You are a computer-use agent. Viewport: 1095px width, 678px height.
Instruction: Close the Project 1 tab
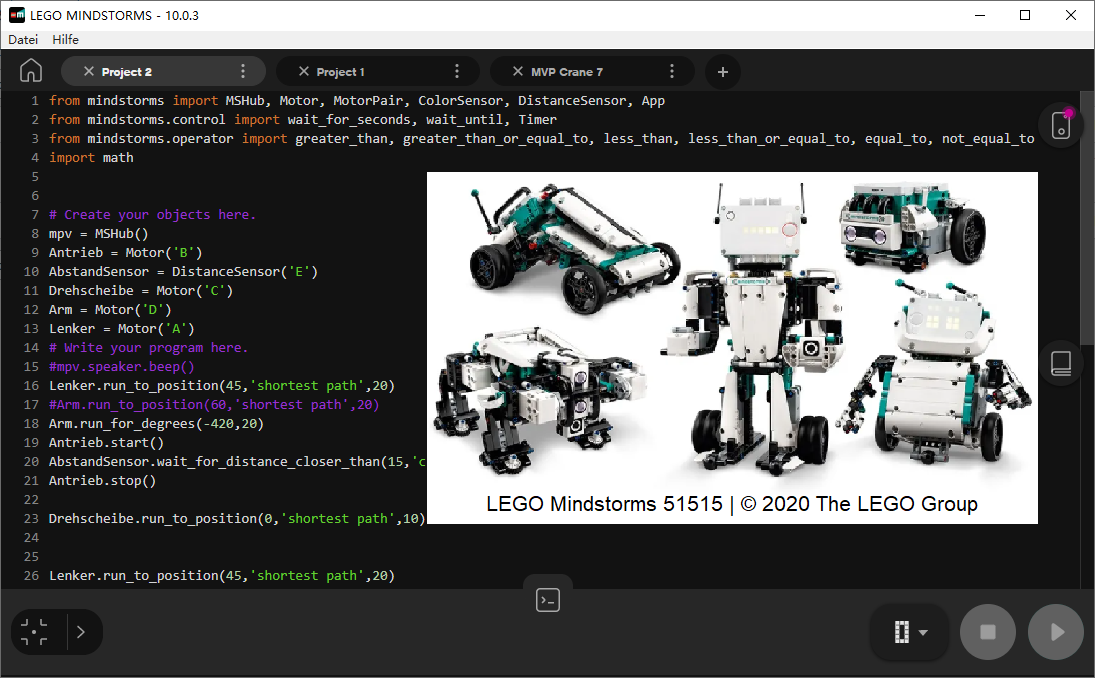(x=303, y=71)
